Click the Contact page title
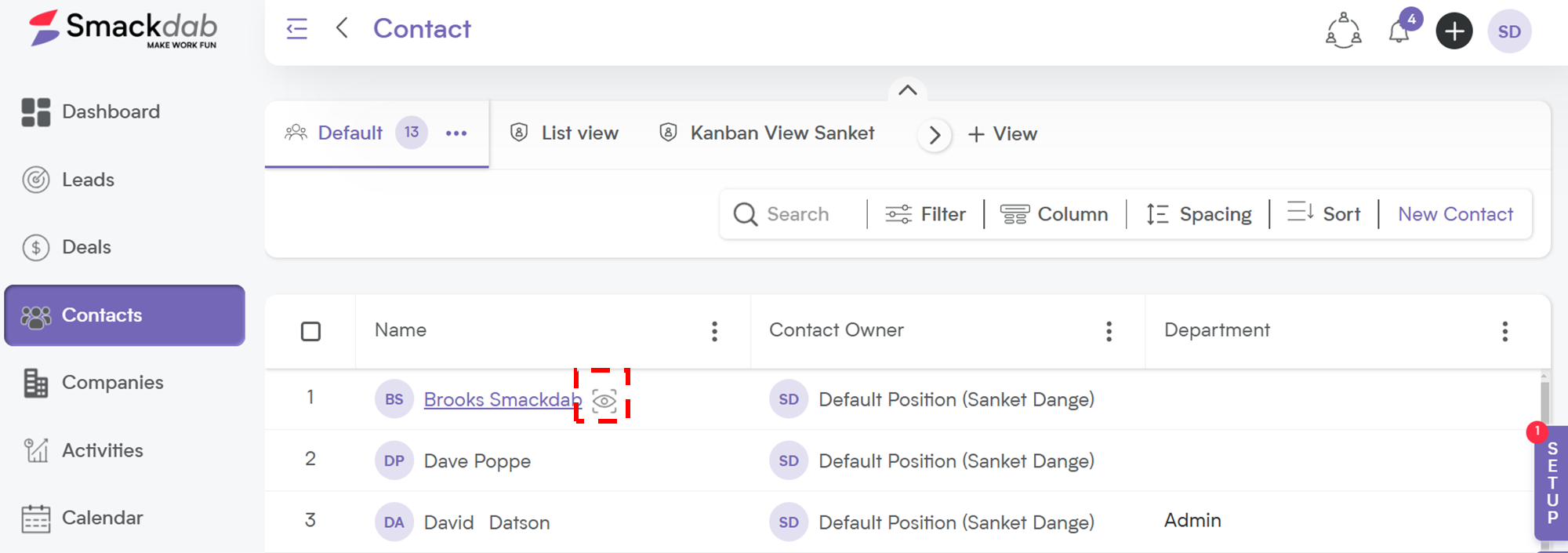Image resolution: width=1568 pixels, height=553 pixels. pyautogui.click(x=422, y=29)
